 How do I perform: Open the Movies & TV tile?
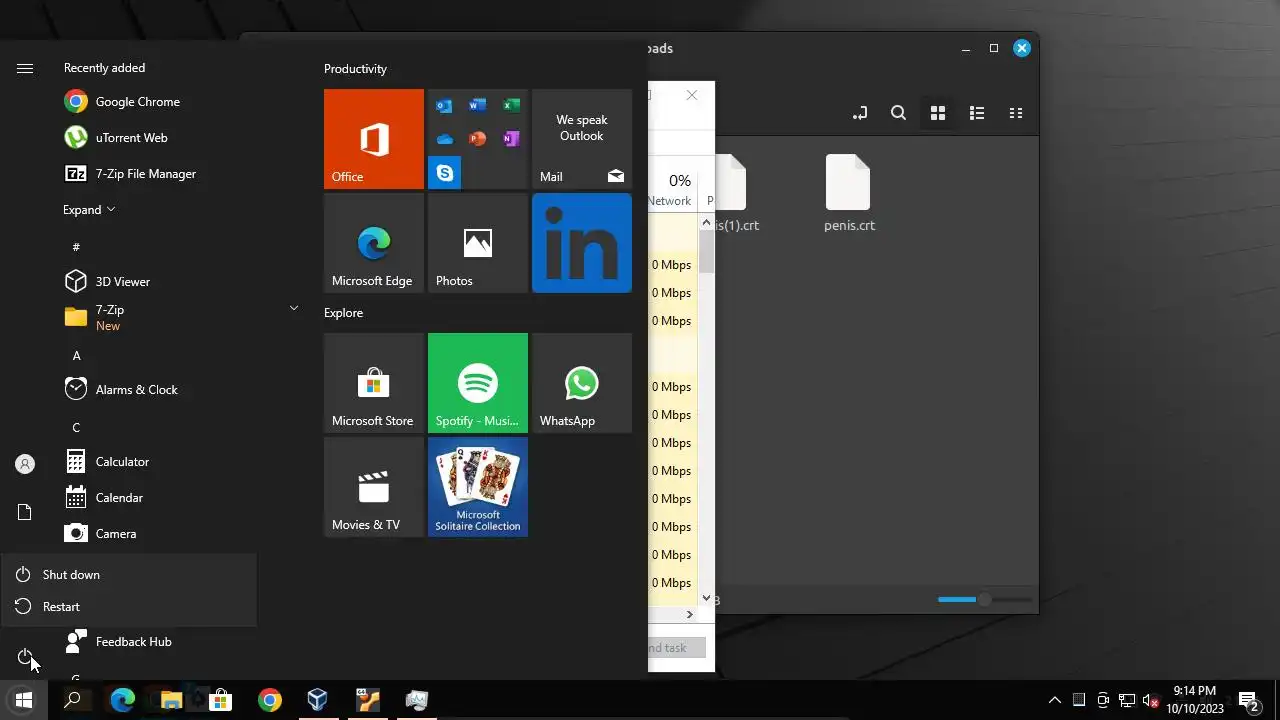click(x=374, y=487)
